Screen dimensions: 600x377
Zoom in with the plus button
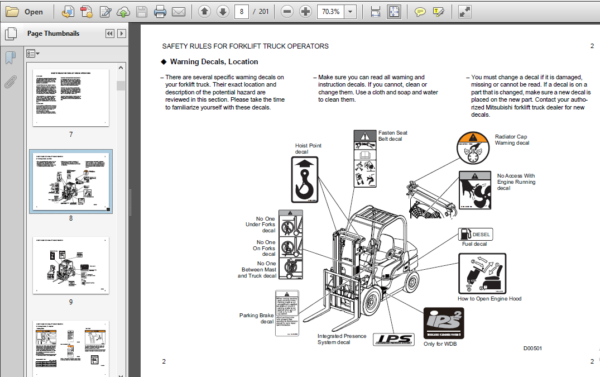[305, 12]
